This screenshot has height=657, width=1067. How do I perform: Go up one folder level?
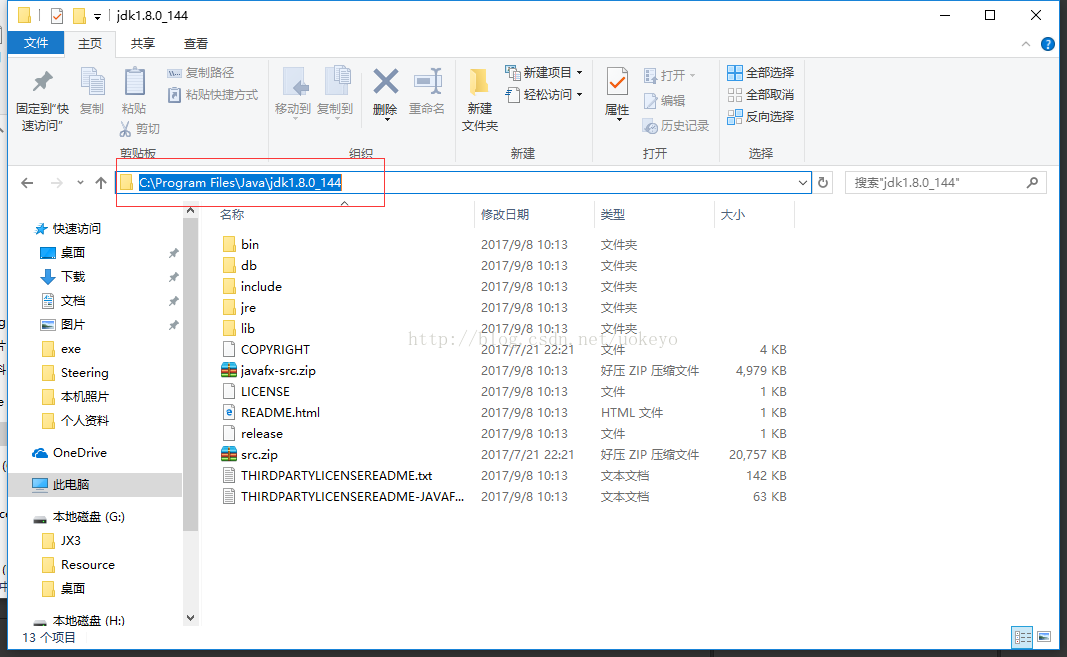click(101, 182)
